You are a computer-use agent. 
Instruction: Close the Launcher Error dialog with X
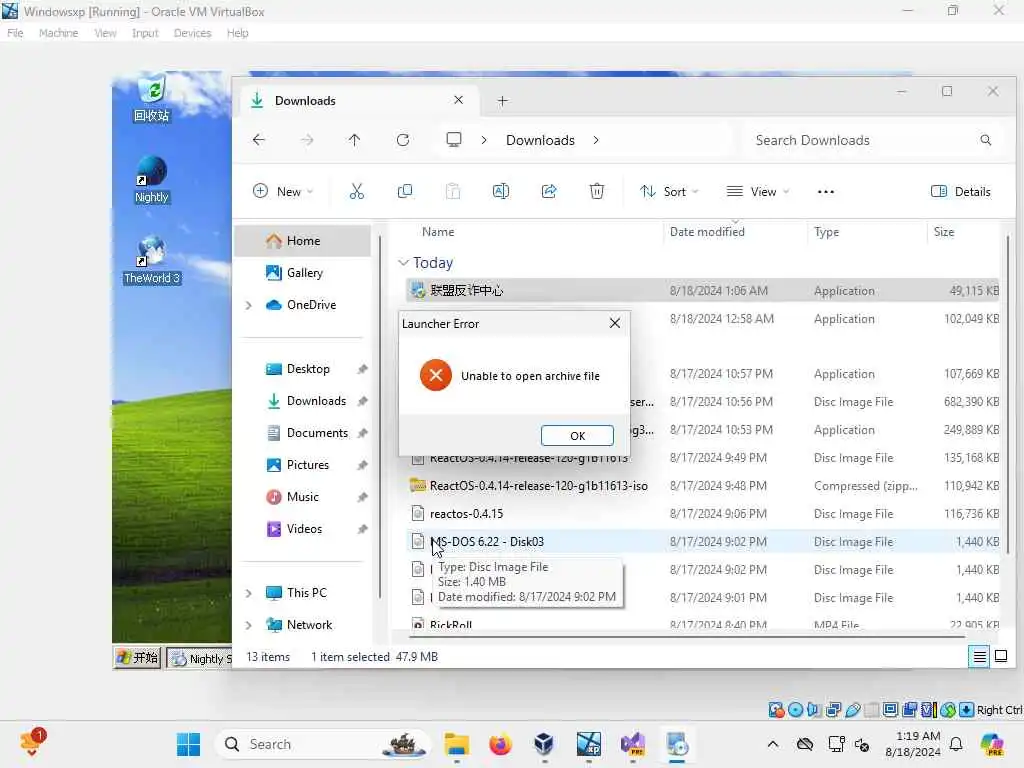coord(615,323)
